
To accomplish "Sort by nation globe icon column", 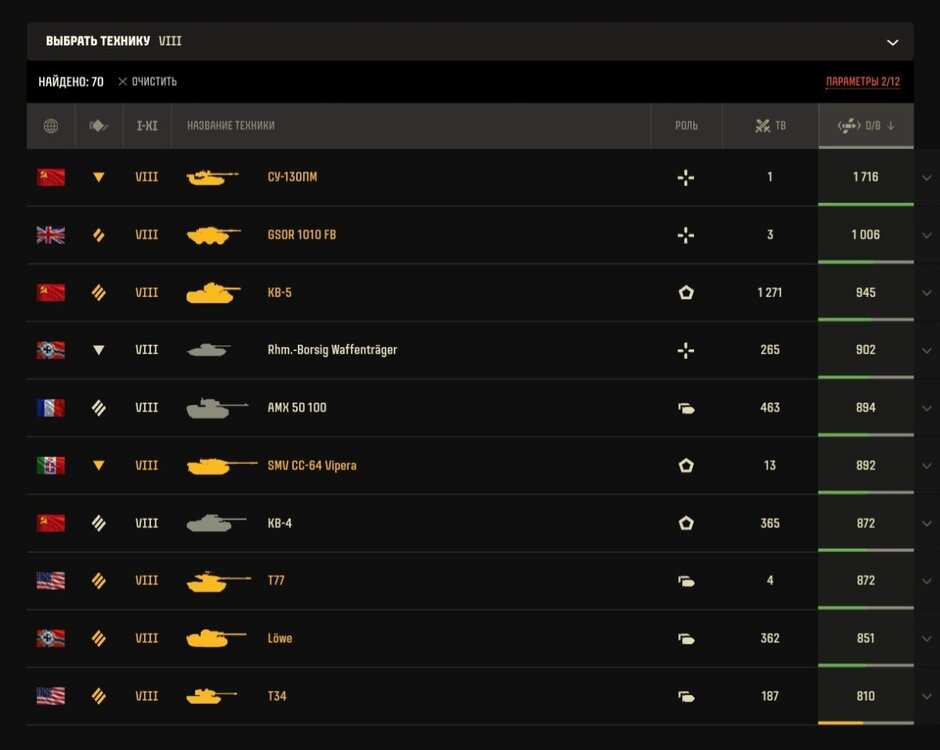I will [x=51, y=126].
